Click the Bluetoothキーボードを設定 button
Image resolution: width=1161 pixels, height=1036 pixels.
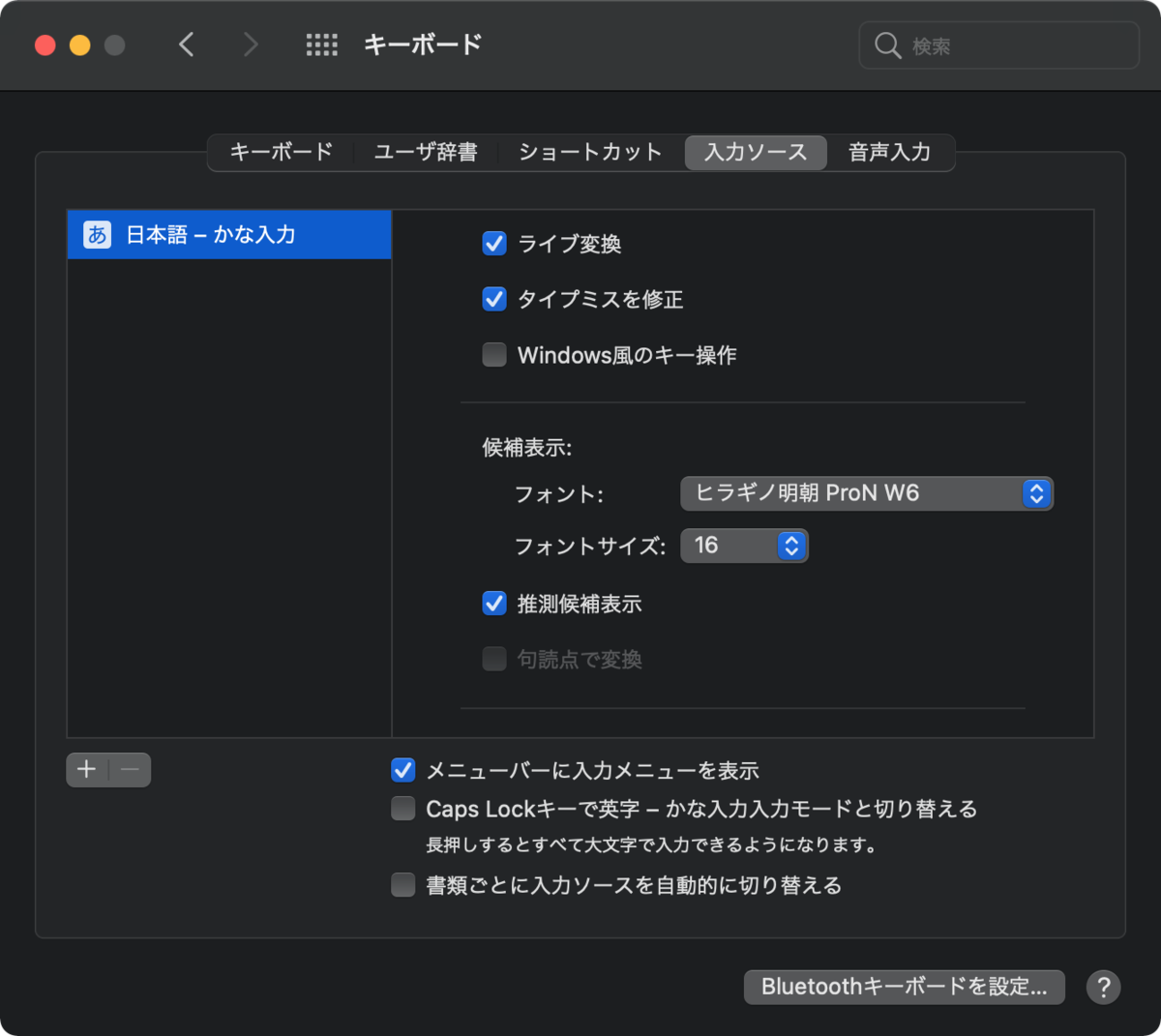pos(904,987)
